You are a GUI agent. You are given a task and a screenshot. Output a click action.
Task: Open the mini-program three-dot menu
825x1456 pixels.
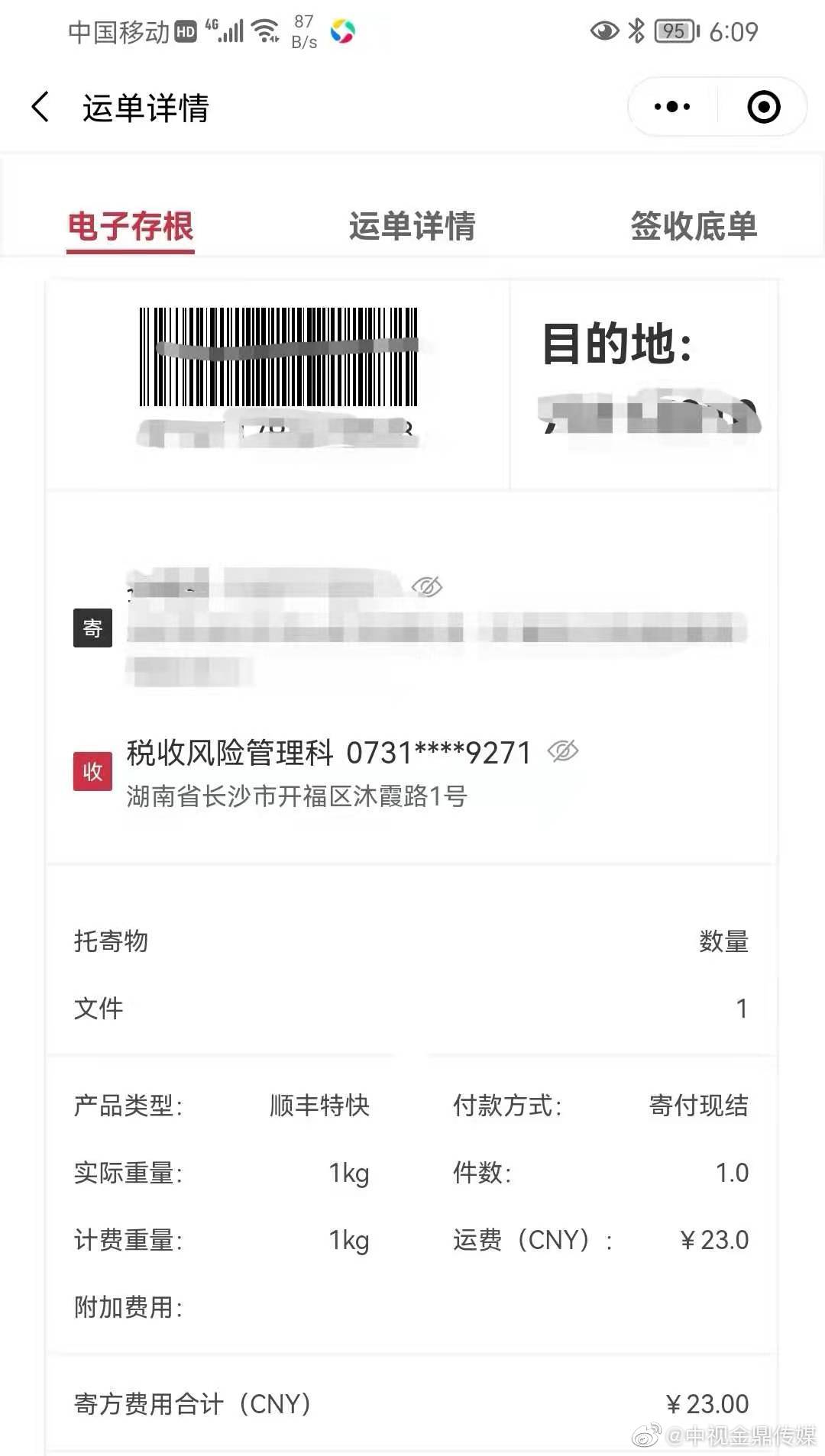672,107
